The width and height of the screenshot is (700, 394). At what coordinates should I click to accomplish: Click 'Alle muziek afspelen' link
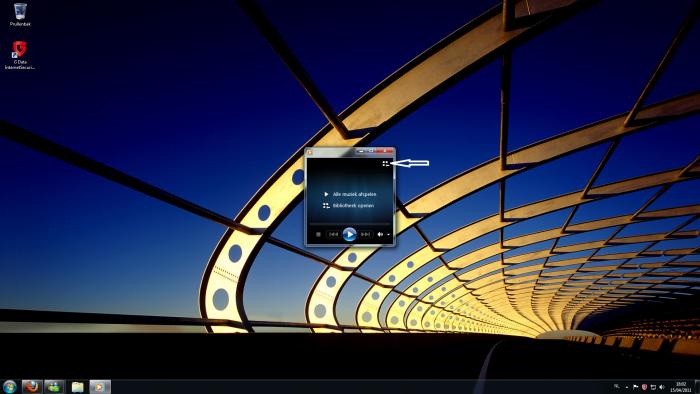[x=354, y=194]
